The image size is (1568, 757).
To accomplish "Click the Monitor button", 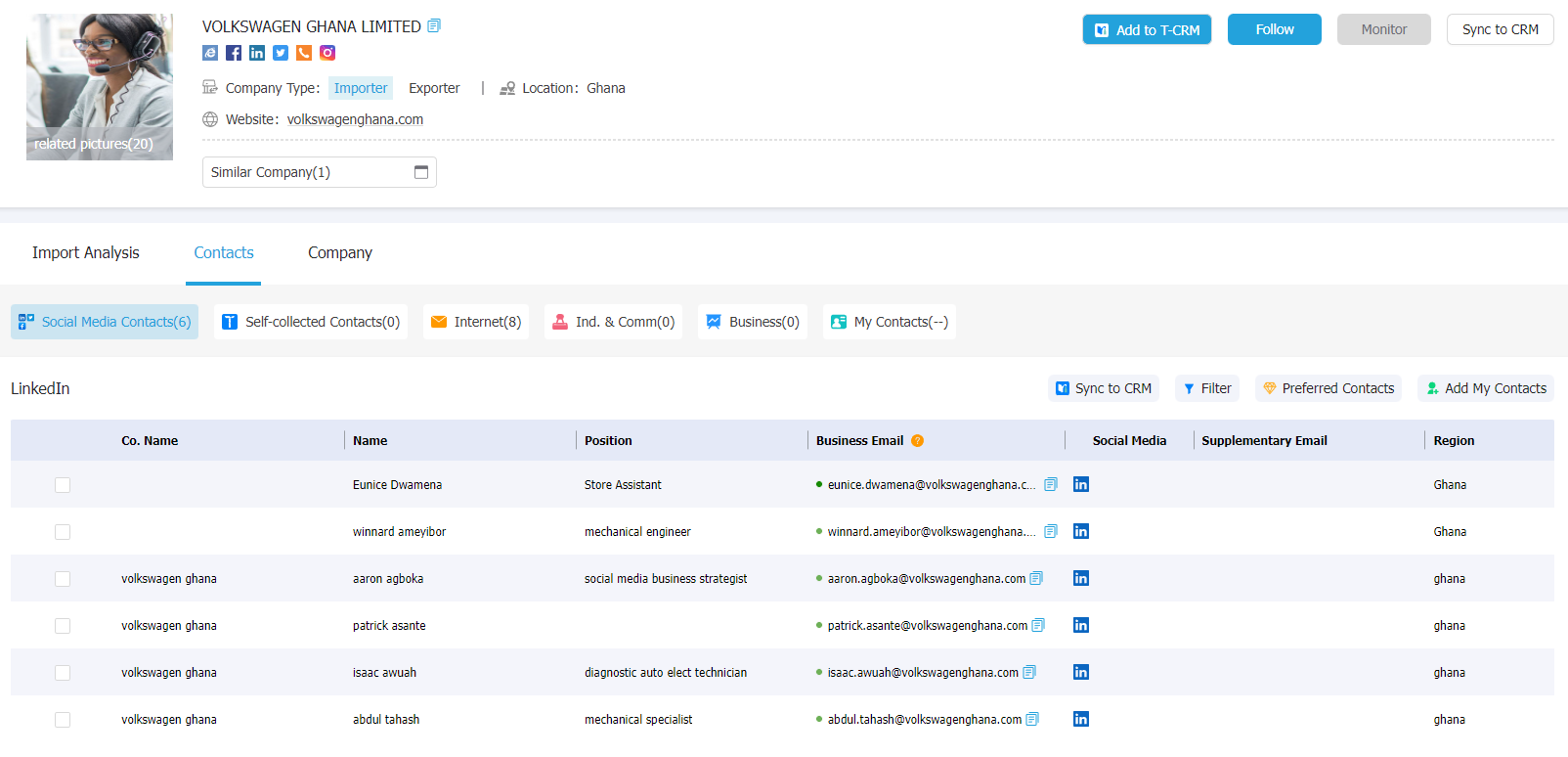I will [x=1384, y=29].
